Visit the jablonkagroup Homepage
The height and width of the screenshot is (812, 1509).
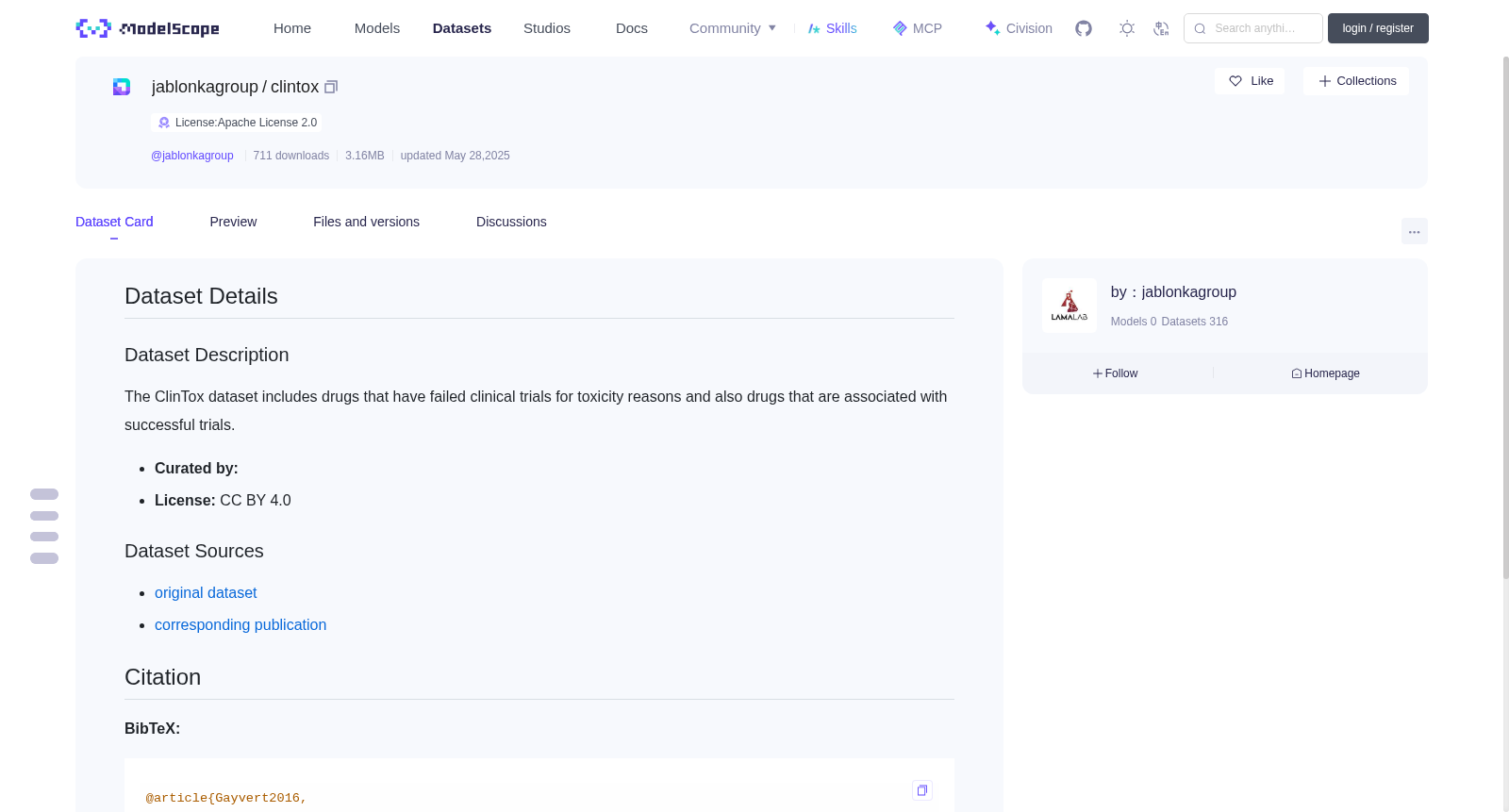tap(1326, 373)
